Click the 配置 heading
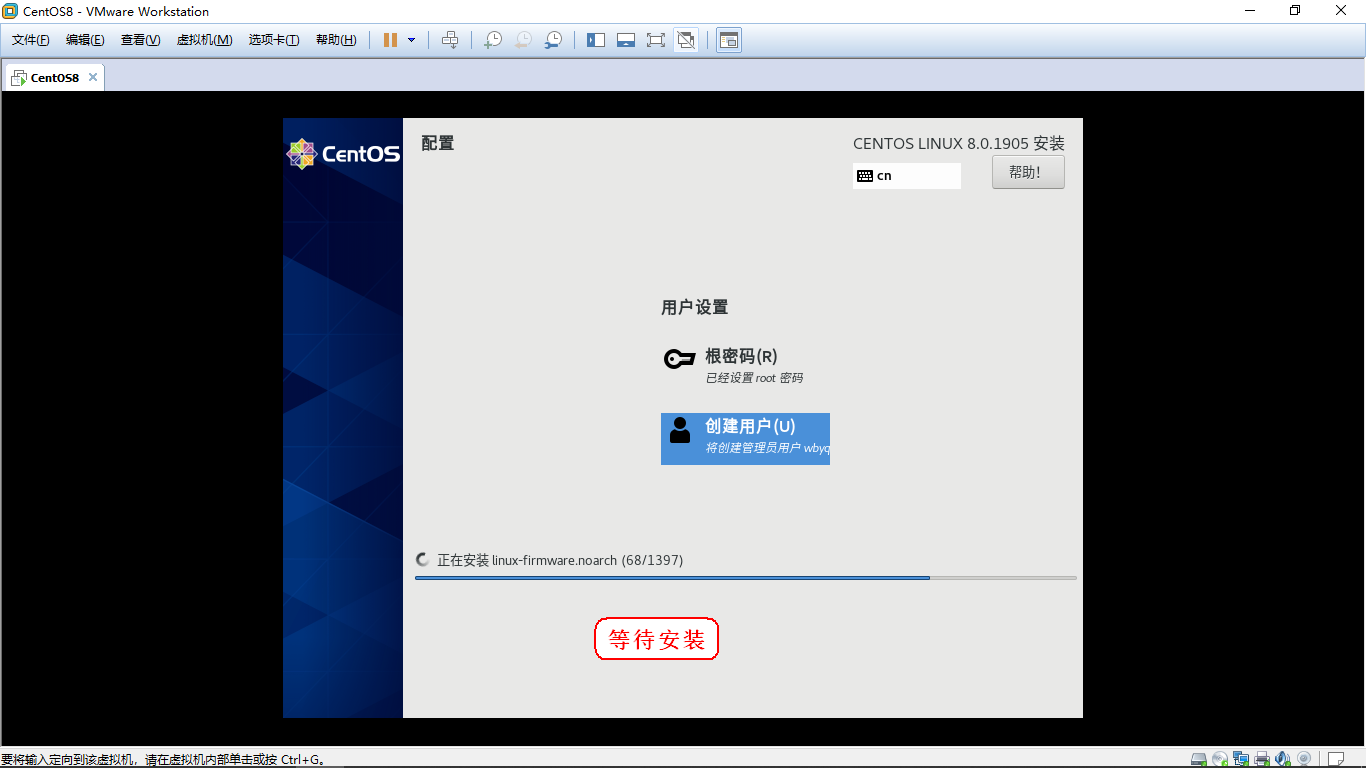The height and width of the screenshot is (768, 1366). click(x=438, y=143)
